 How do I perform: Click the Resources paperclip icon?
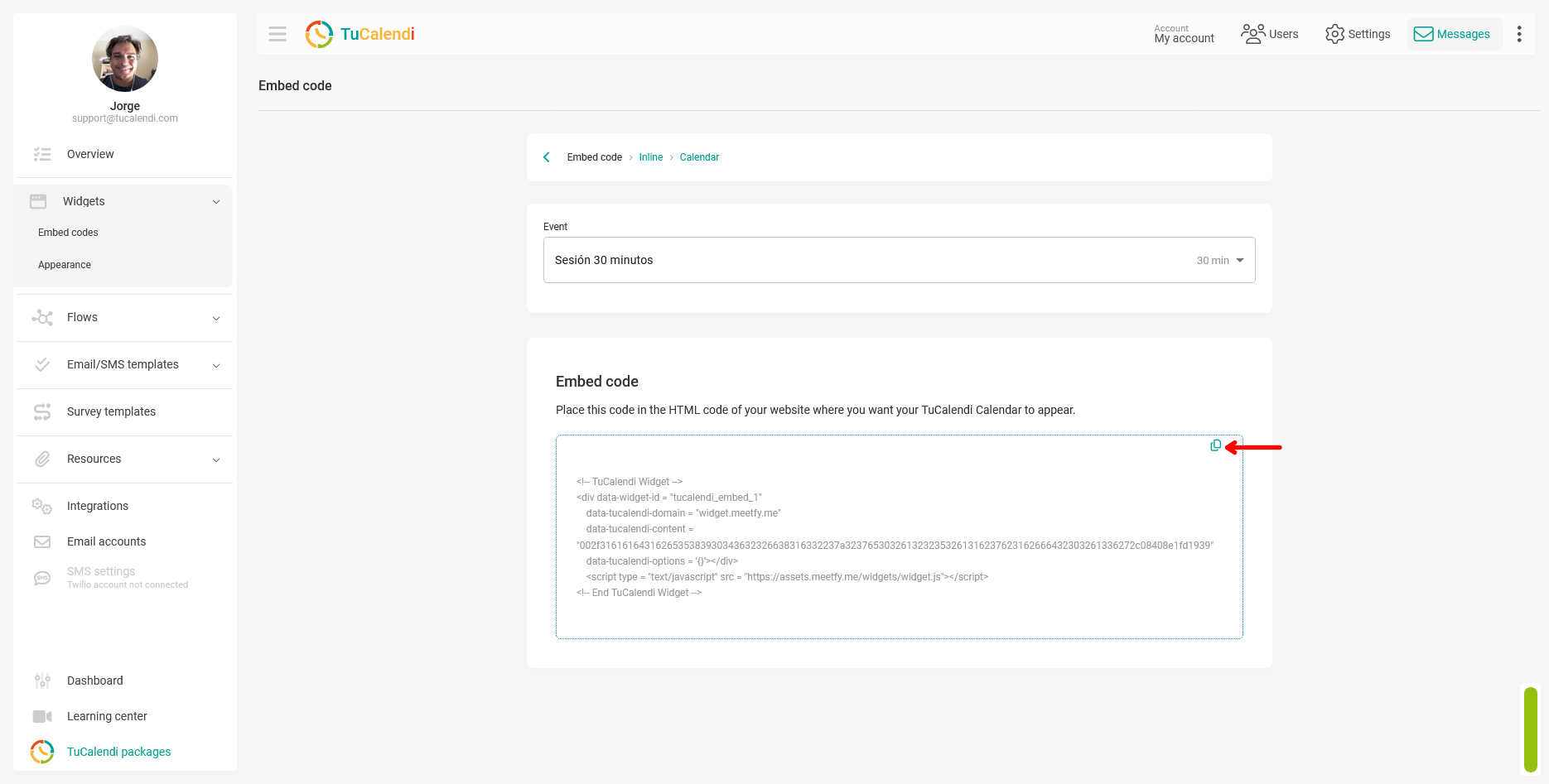(x=42, y=459)
